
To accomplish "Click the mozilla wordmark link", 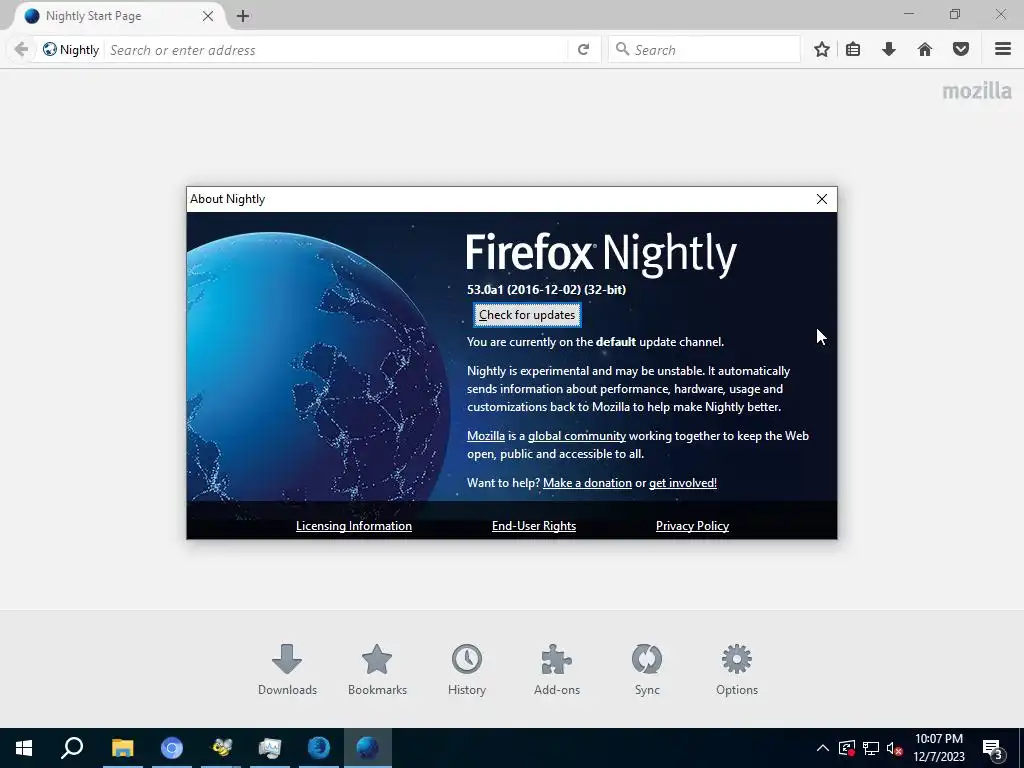I will click(977, 90).
